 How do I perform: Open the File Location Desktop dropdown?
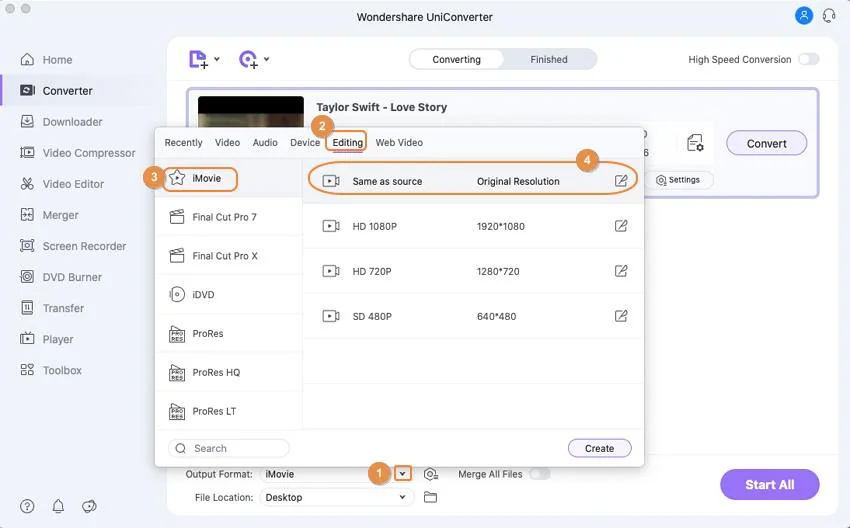point(336,497)
